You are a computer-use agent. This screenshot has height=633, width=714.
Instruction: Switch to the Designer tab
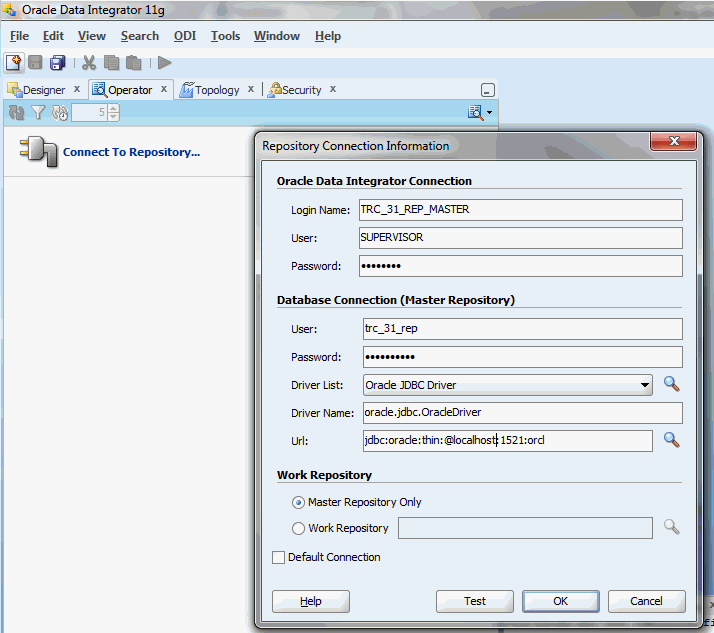coord(44,90)
